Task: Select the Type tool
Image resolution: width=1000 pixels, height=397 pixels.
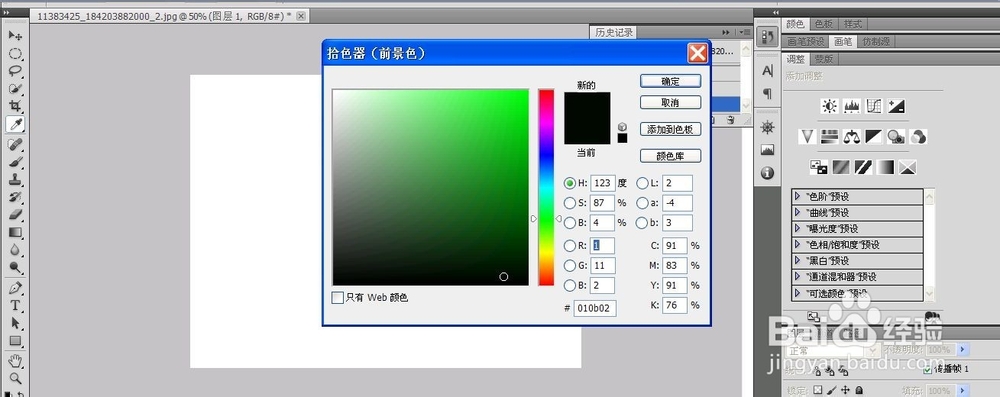Action: (15, 306)
